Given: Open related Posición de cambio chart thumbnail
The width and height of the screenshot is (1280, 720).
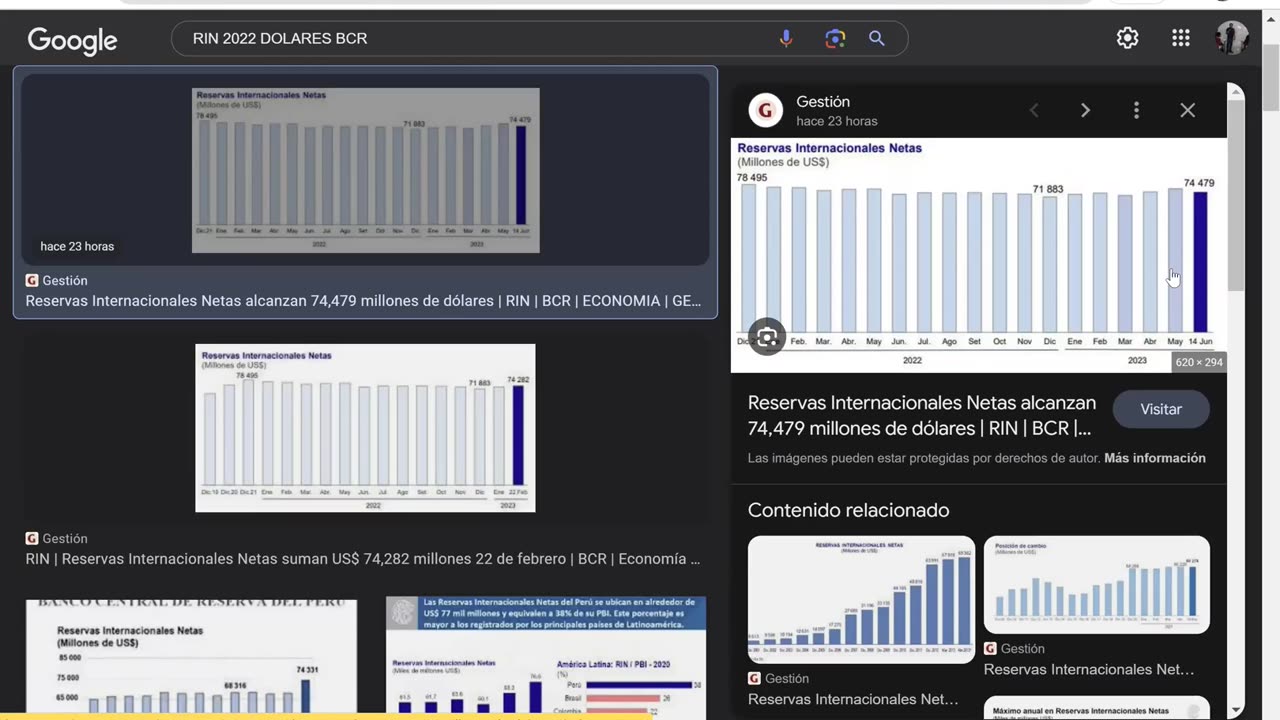Looking at the screenshot, I should point(1096,584).
